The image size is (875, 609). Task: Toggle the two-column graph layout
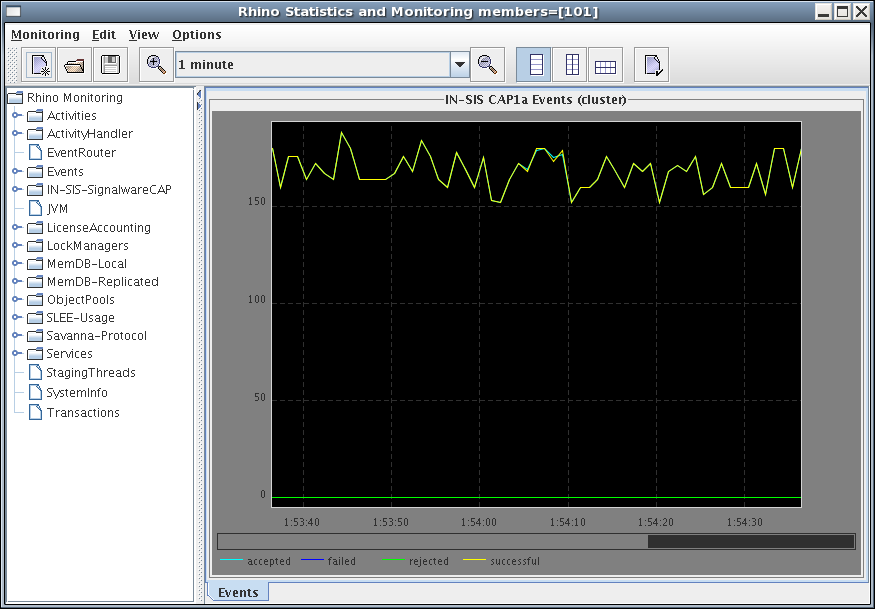pos(571,65)
